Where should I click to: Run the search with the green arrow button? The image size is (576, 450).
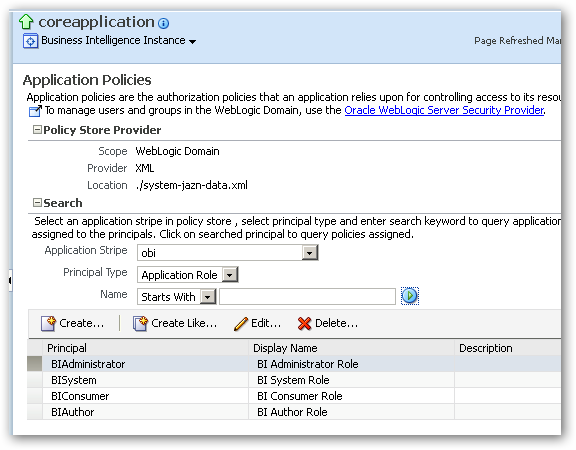[410, 296]
